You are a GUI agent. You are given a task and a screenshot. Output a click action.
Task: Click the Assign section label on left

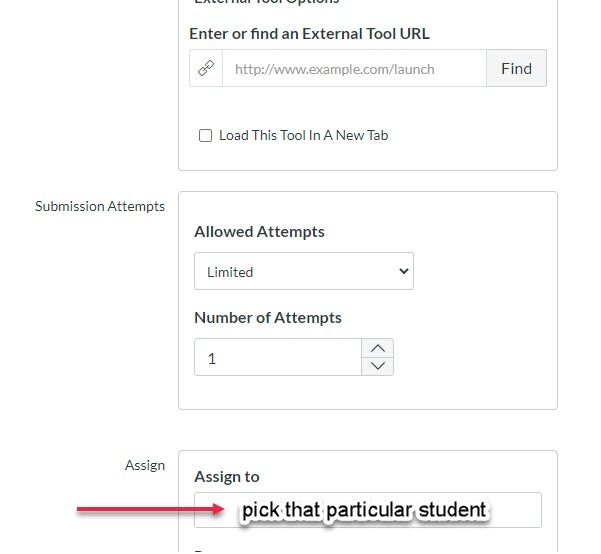(x=145, y=465)
